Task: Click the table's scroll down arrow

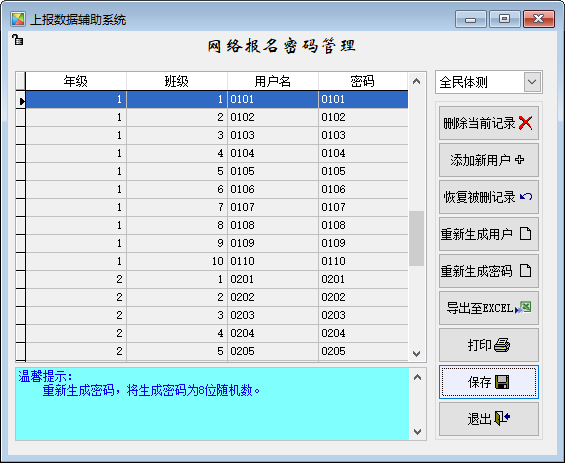Action: pos(416,353)
